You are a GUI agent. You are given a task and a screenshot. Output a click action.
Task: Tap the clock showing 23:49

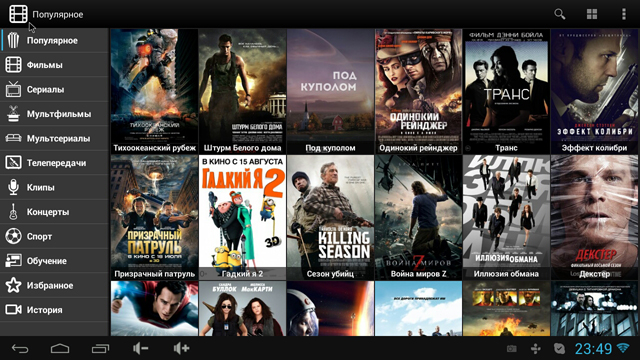pyautogui.click(x=593, y=349)
